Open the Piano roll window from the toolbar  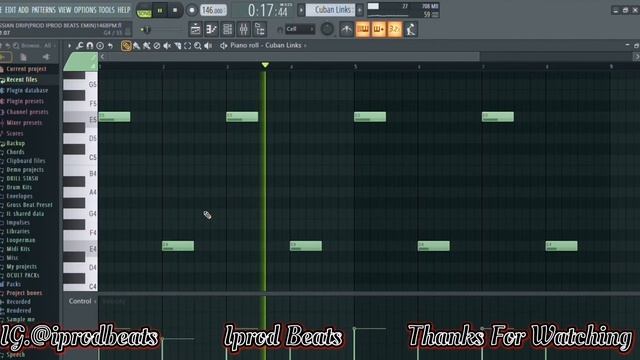pyautogui.click(x=211, y=29)
